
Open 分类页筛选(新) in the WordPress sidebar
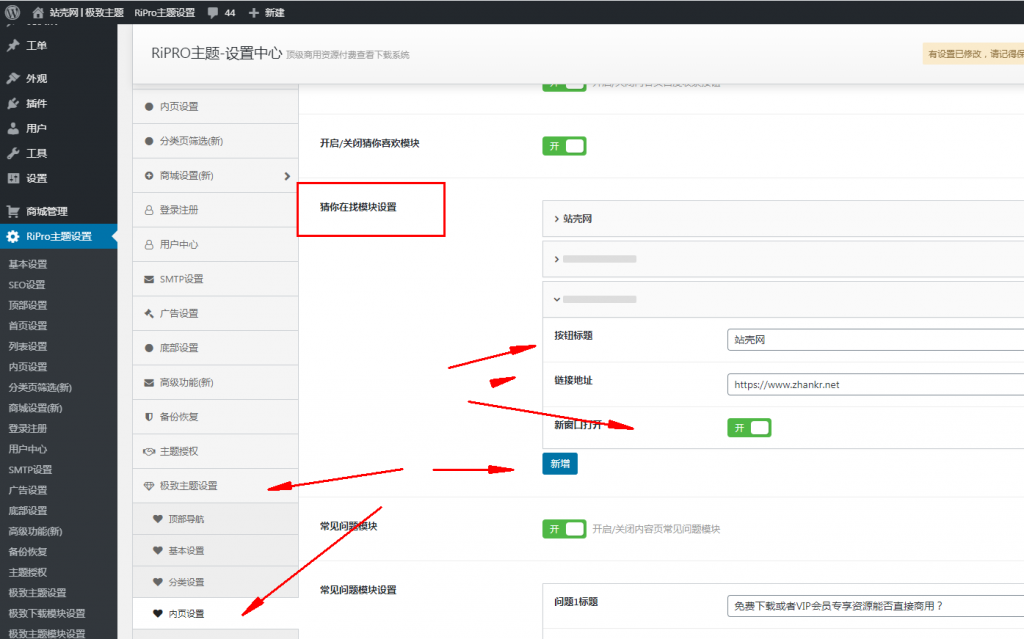(40, 387)
